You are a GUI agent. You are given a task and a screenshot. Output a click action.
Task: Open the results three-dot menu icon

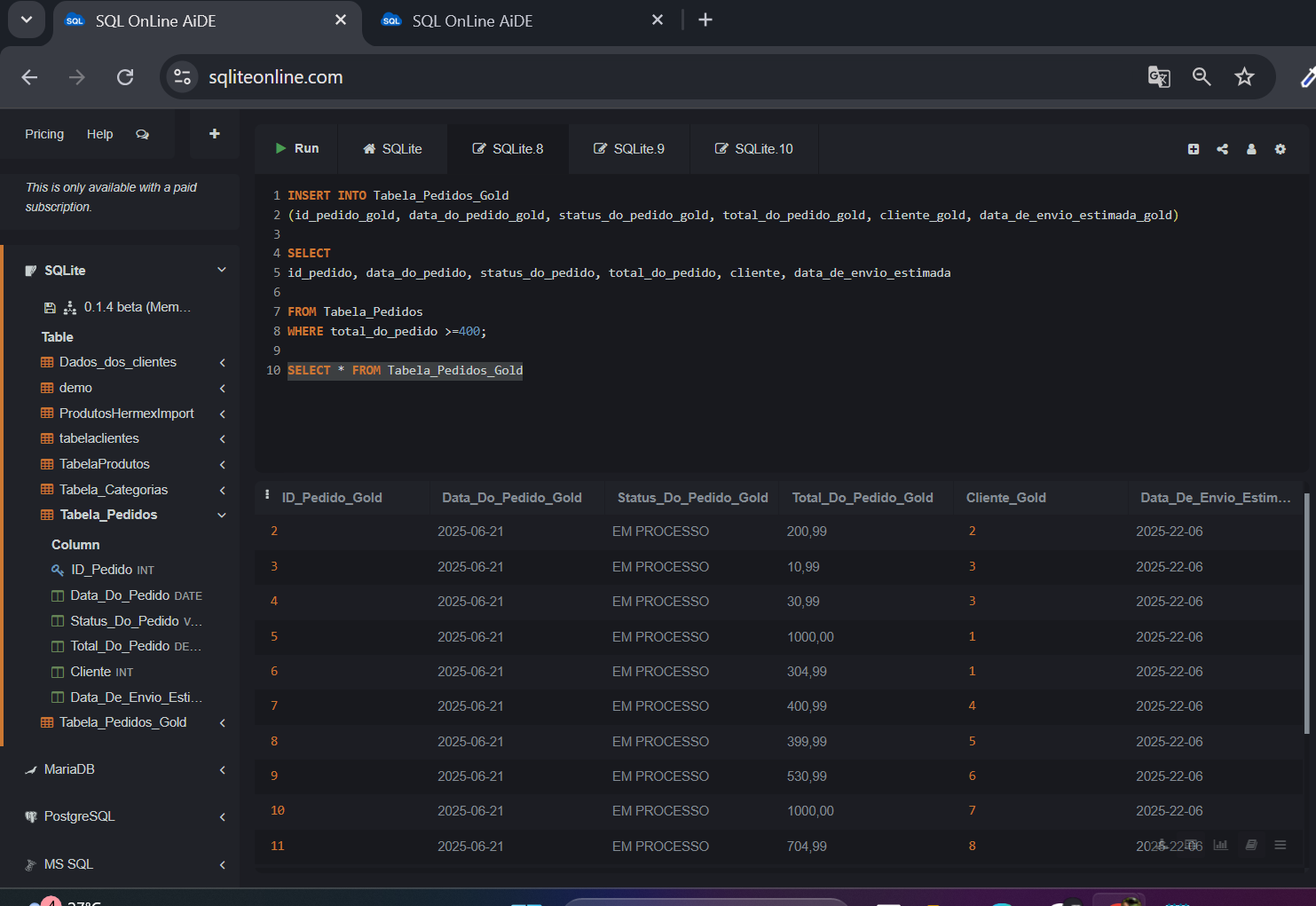[267, 494]
